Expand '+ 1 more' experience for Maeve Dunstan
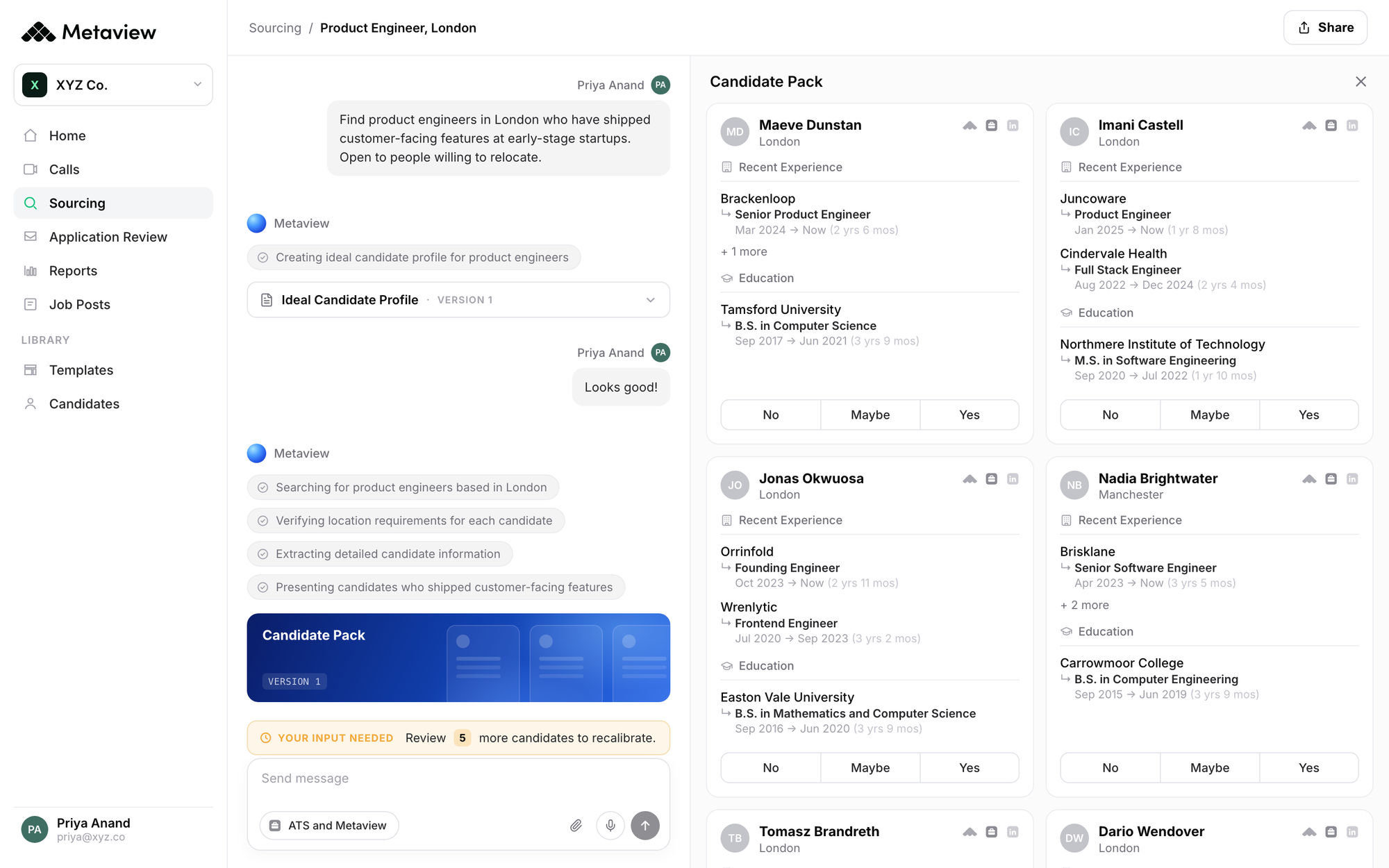The height and width of the screenshot is (868, 1389). click(x=744, y=252)
